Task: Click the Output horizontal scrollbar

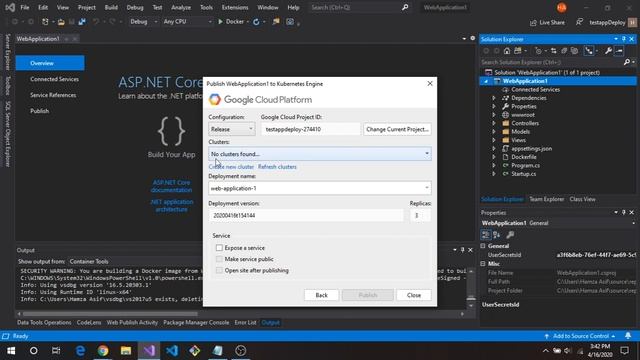Action: pyautogui.click(x=110, y=314)
